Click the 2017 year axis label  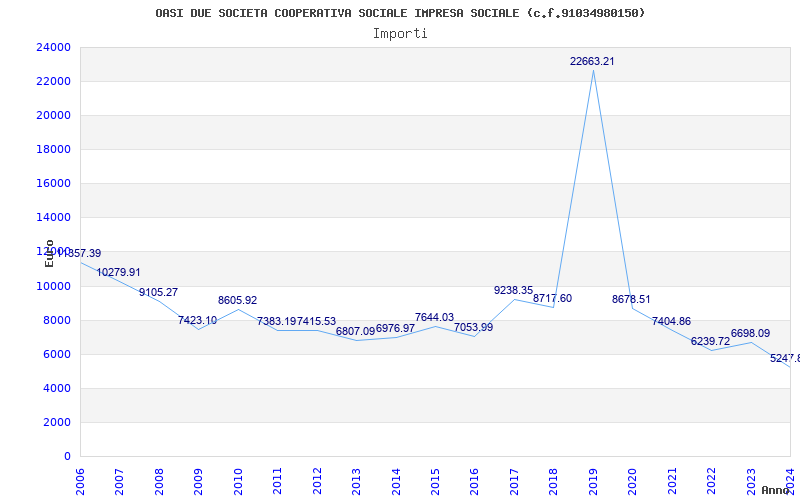(x=514, y=481)
